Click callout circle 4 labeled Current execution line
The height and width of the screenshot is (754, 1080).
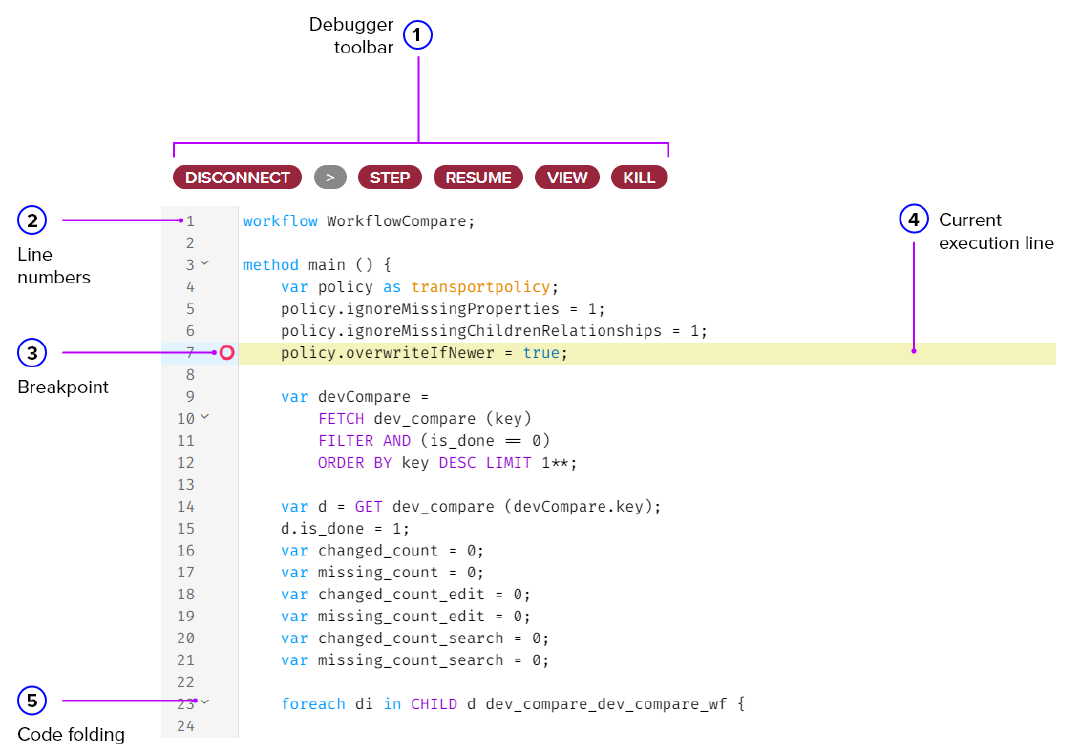tap(913, 219)
